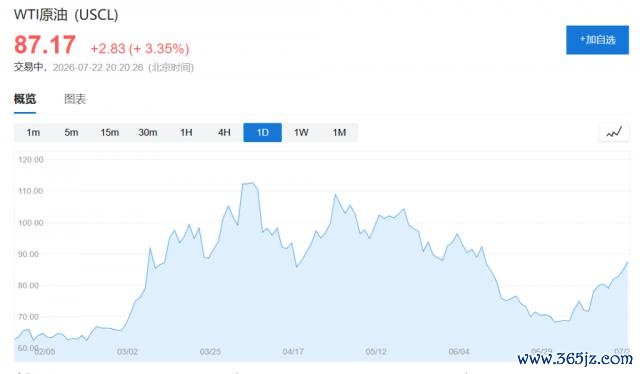This screenshot has width=640, height=374.
Task: Set chart period to 1W
Action: point(301,132)
